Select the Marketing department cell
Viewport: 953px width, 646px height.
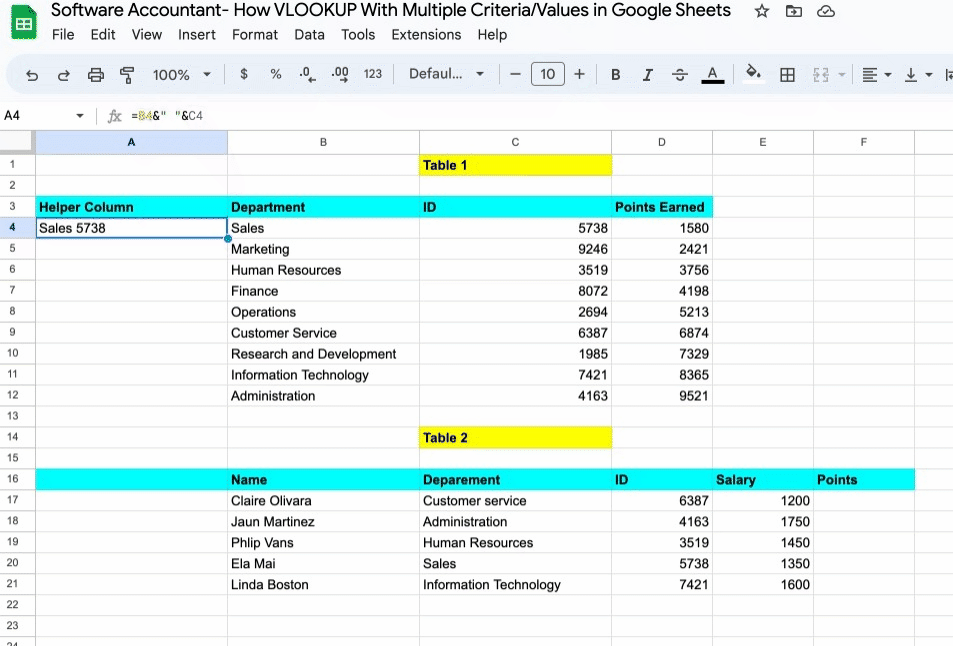323,249
